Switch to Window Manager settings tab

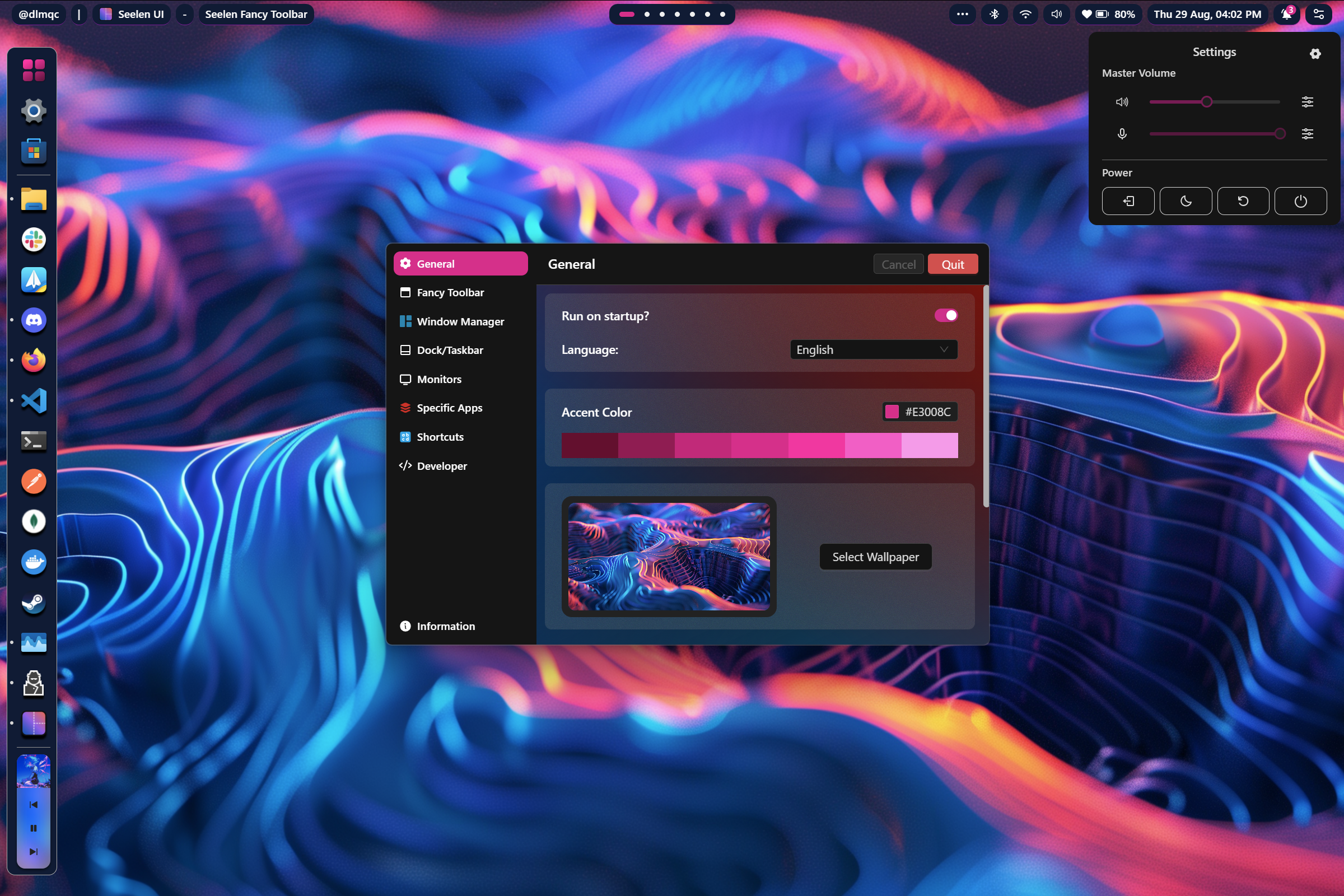click(x=460, y=321)
